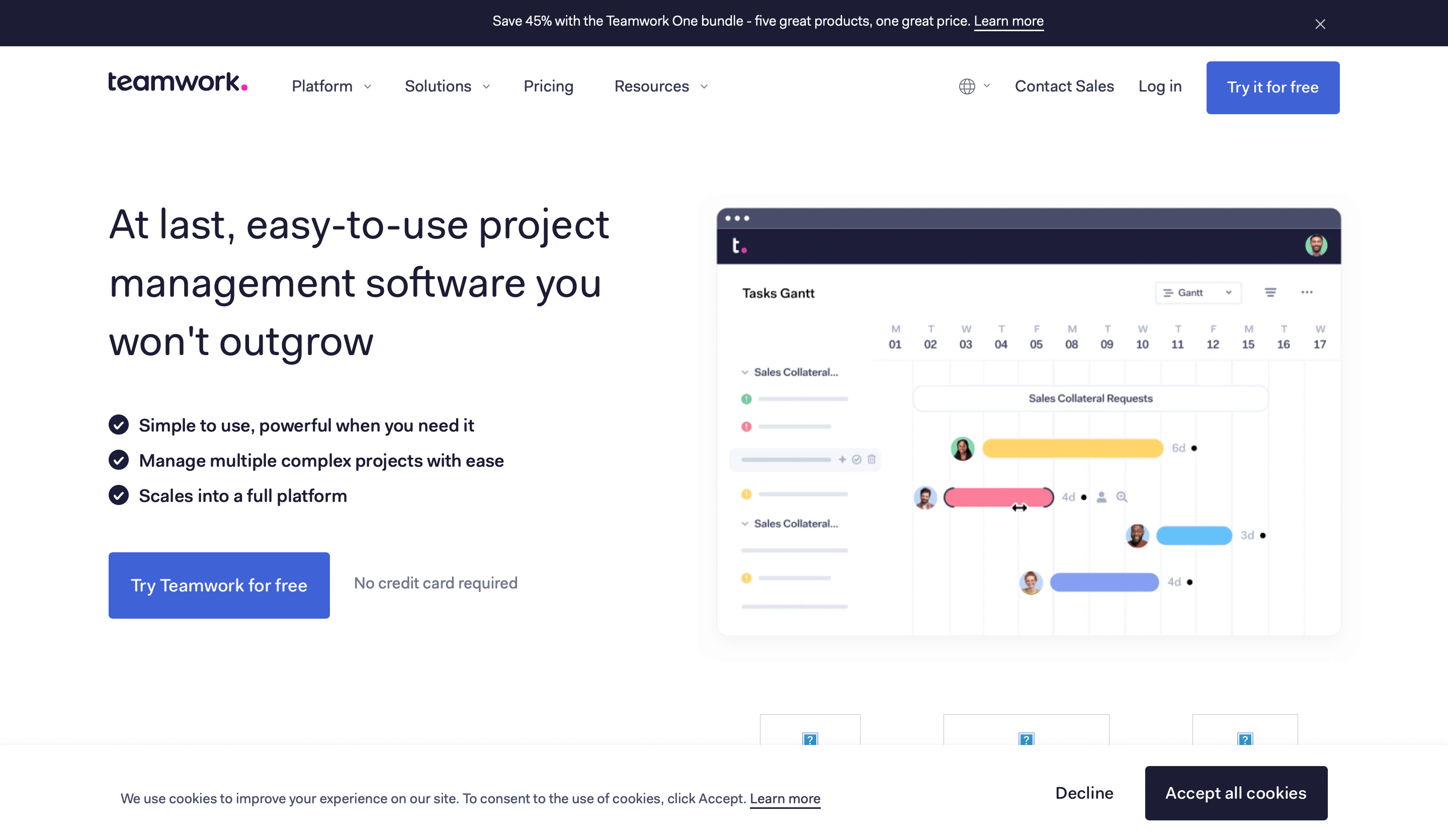
Task: Click the teamwork logo
Action: (x=178, y=82)
